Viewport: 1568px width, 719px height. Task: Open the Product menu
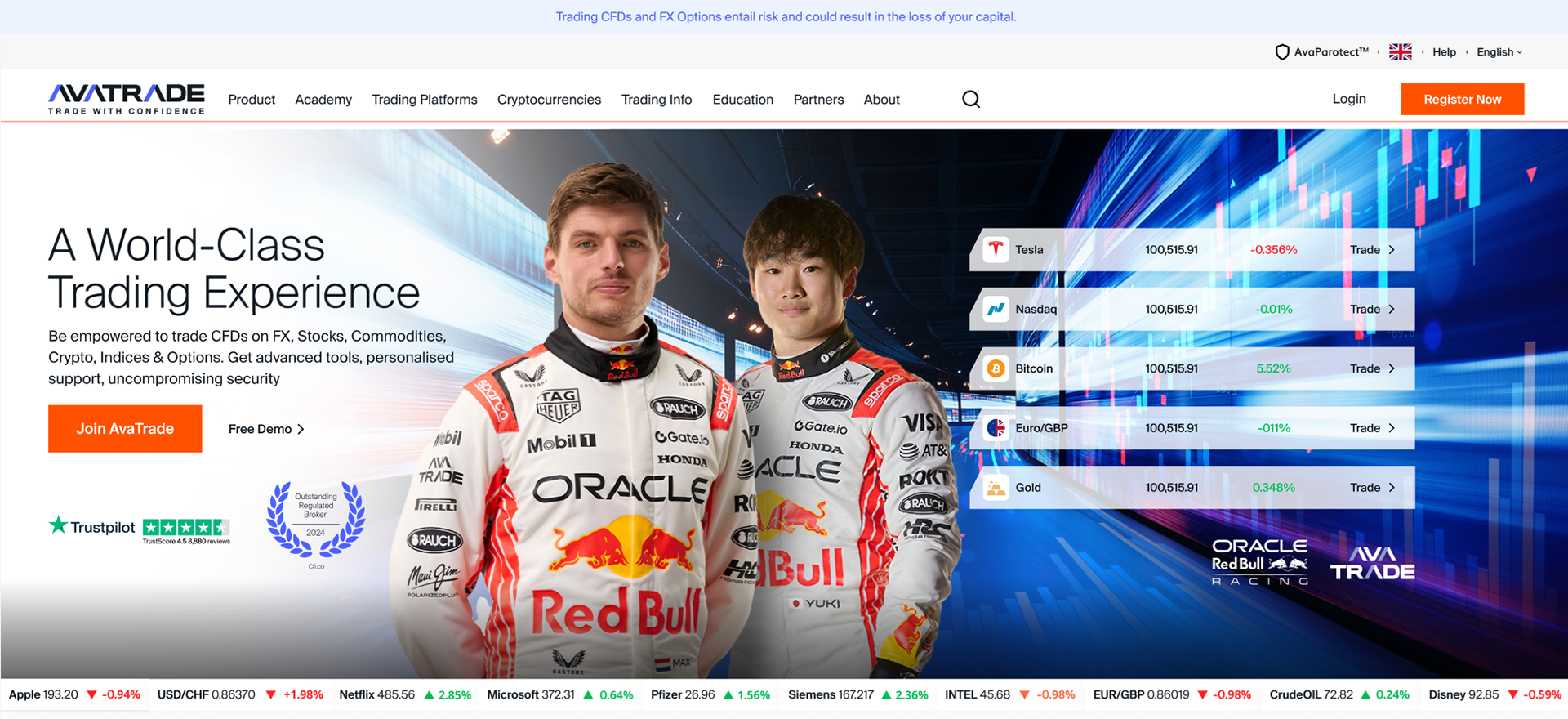tap(252, 99)
